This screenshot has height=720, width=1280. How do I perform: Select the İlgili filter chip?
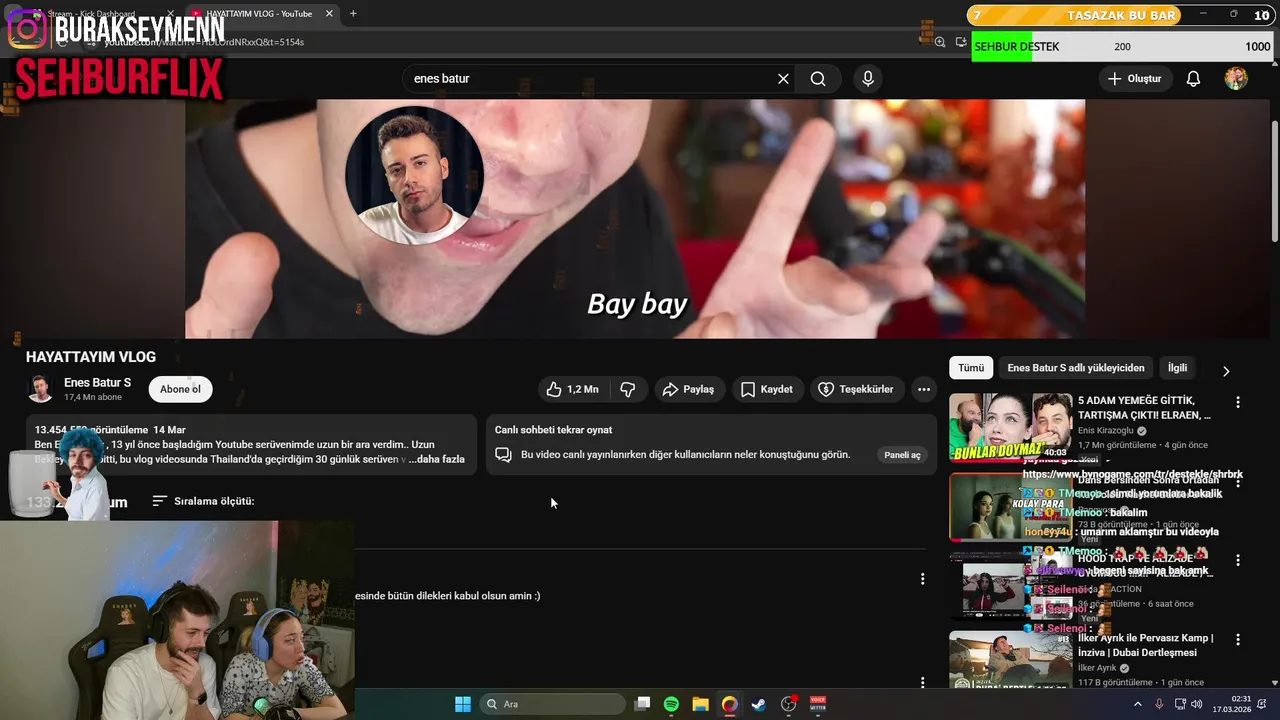coord(1178,368)
